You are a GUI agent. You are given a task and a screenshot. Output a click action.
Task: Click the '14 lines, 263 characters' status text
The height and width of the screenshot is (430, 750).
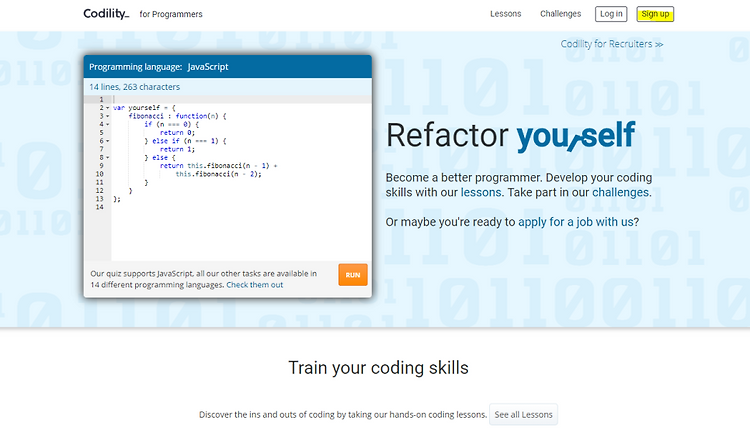(x=135, y=87)
